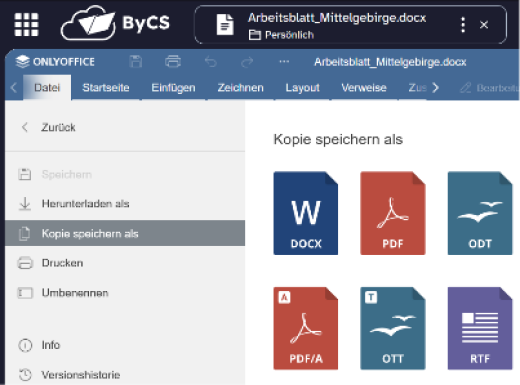Open the ByCS app launcher grid

click(x=26, y=24)
